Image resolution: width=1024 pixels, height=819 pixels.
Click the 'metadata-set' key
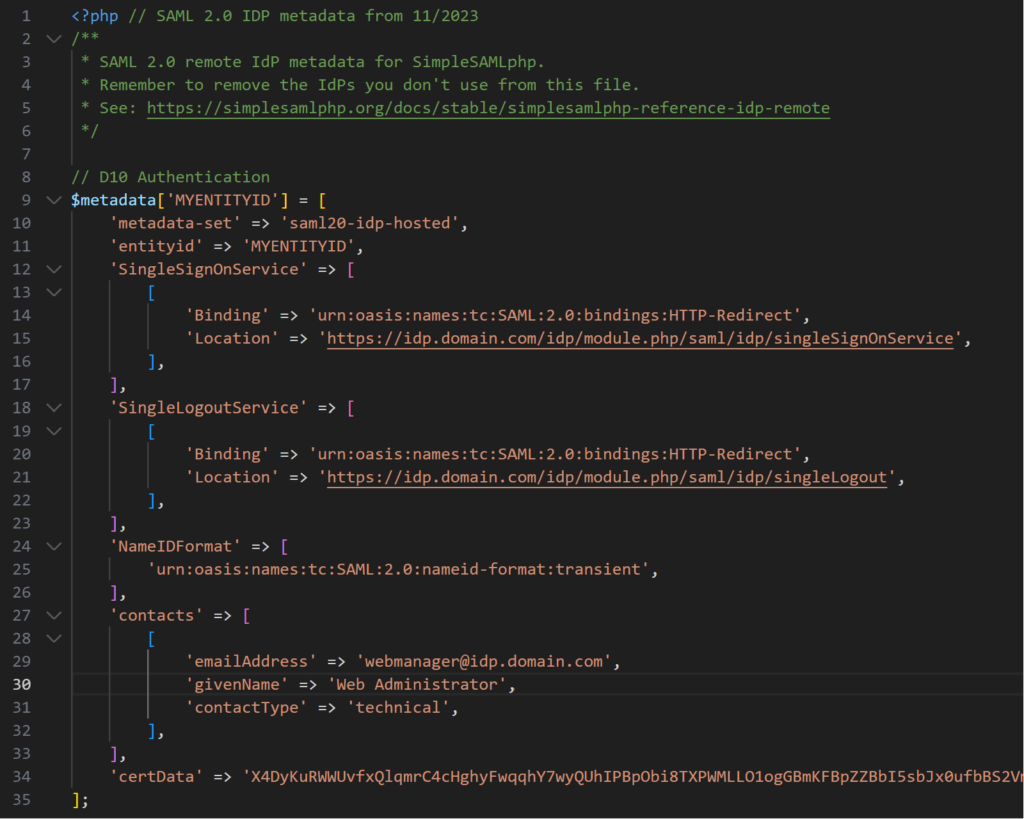coord(175,223)
